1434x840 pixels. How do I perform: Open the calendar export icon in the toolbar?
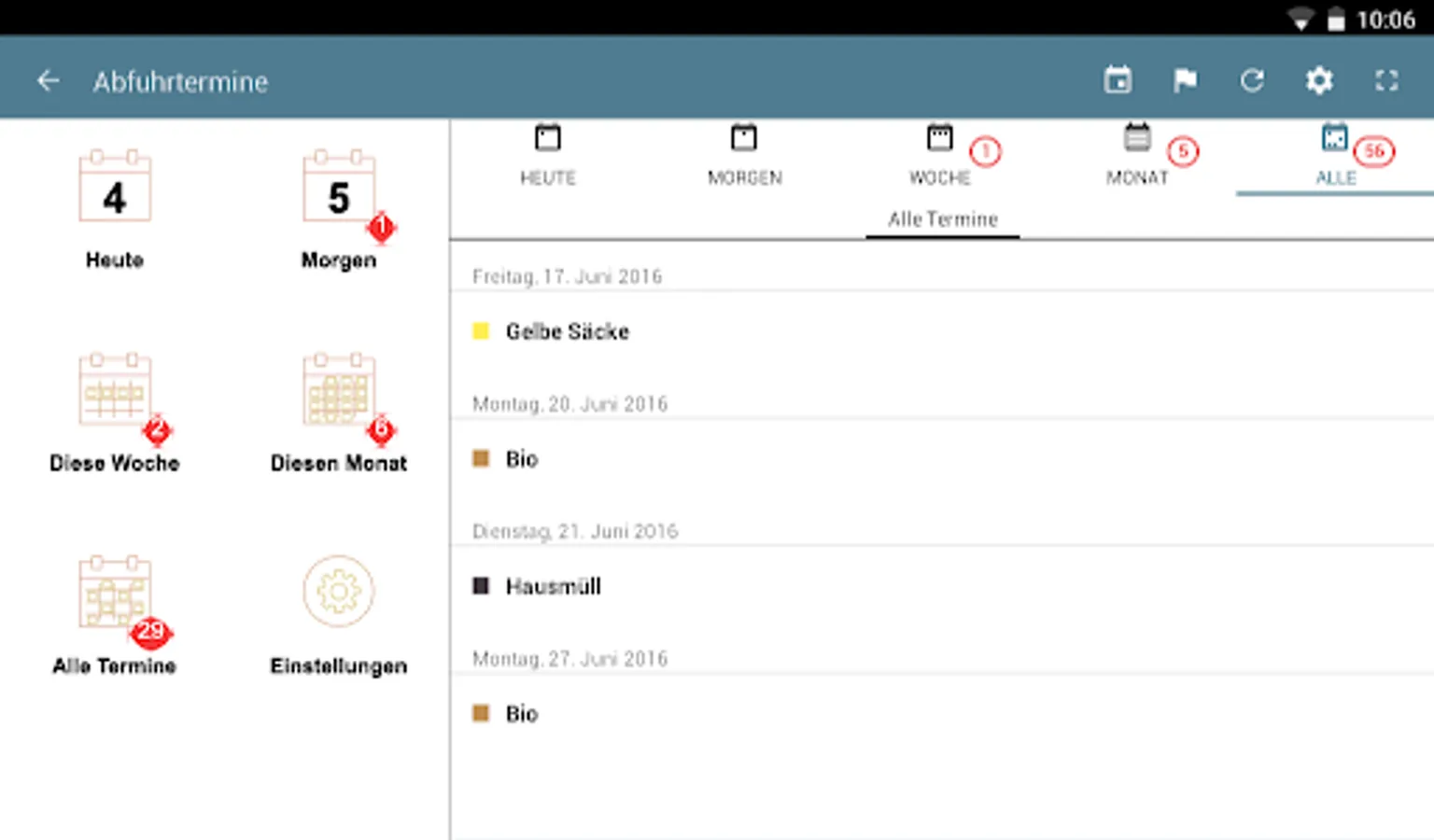(1118, 80)
